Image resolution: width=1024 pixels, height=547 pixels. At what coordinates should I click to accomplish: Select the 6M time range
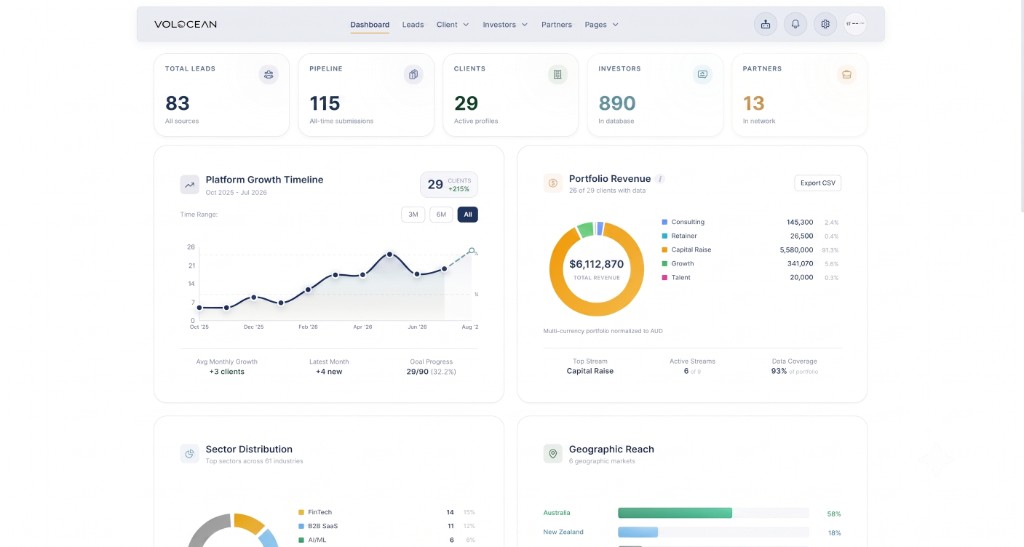(441, 214)
